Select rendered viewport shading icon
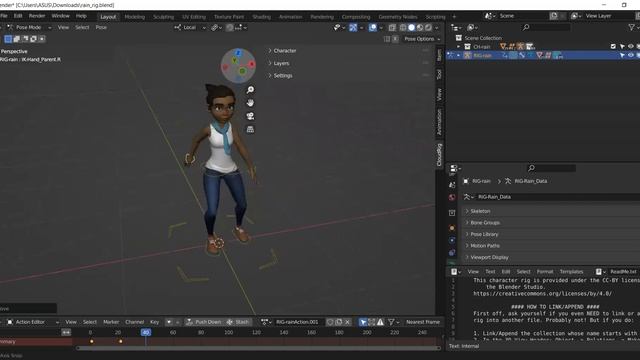Viewport: 640px width, 360px height. coord(428,27)
